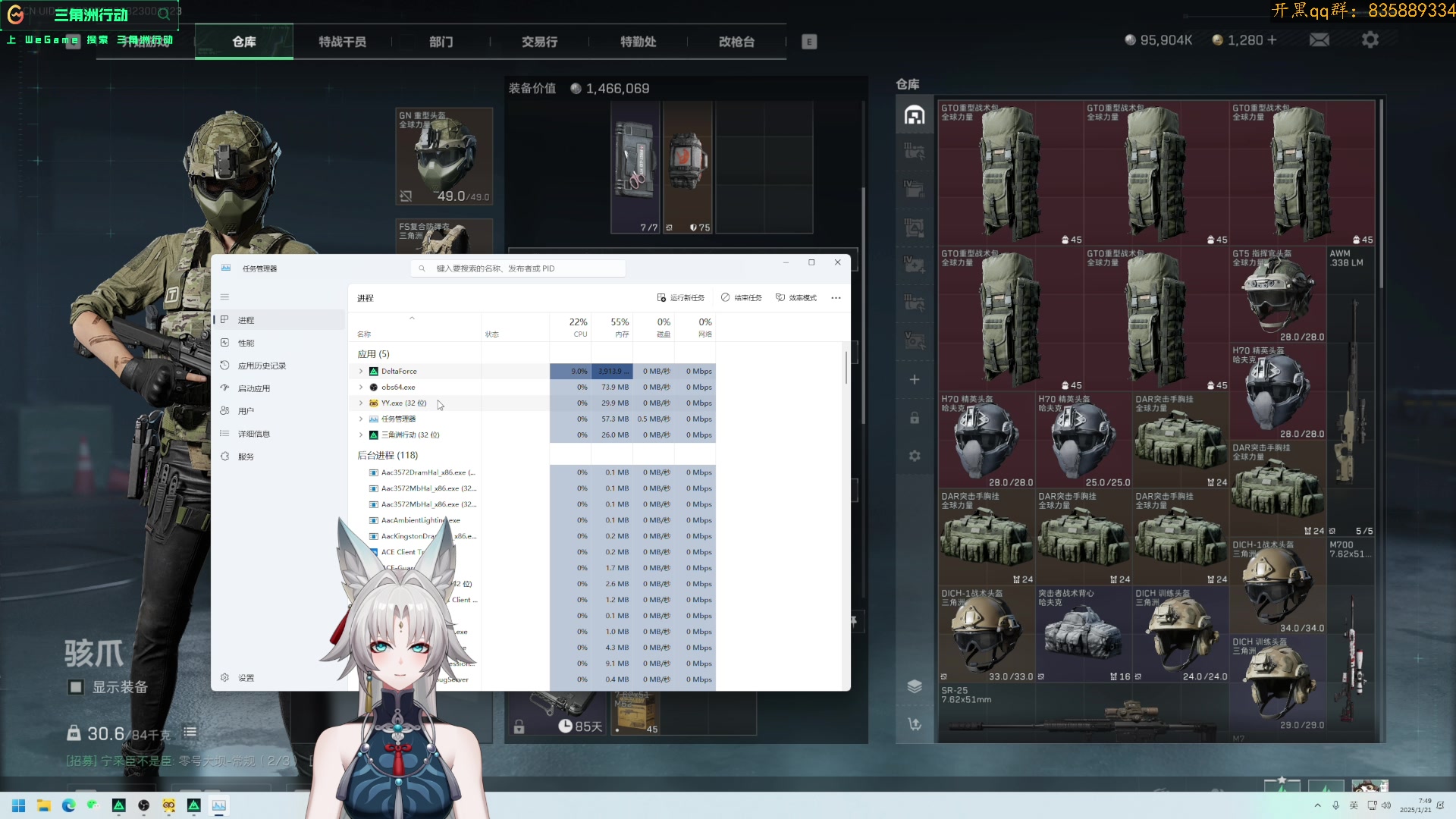Select the AWM .338 LM rifle in warehouse

tap(1351, 391)
